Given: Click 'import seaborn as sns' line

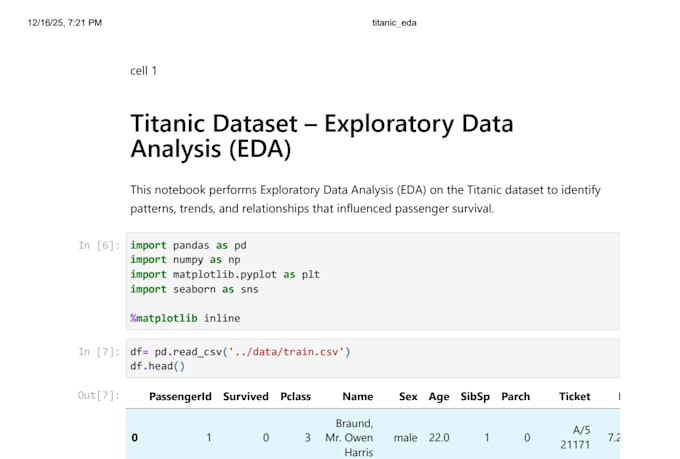Looking at the screenshot, I should tap(194, 289).
